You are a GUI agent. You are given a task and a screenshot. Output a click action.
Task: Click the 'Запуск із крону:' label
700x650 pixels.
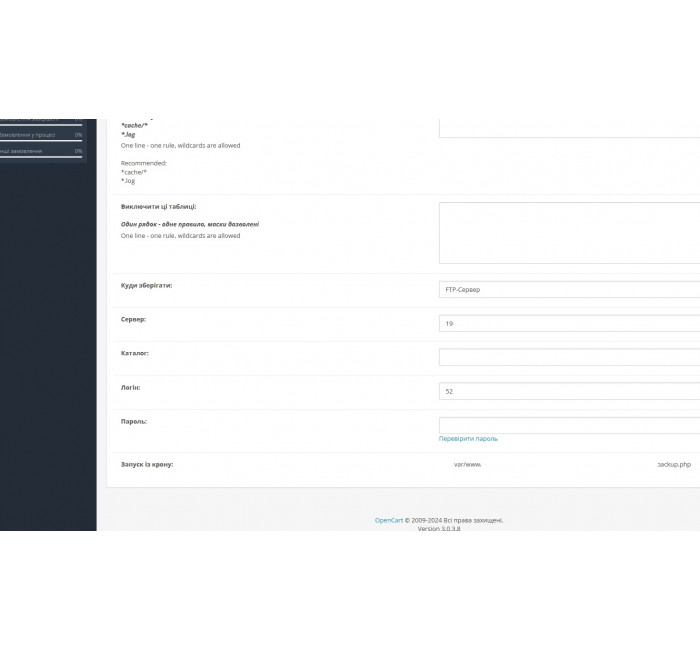[x=147, y=464]
